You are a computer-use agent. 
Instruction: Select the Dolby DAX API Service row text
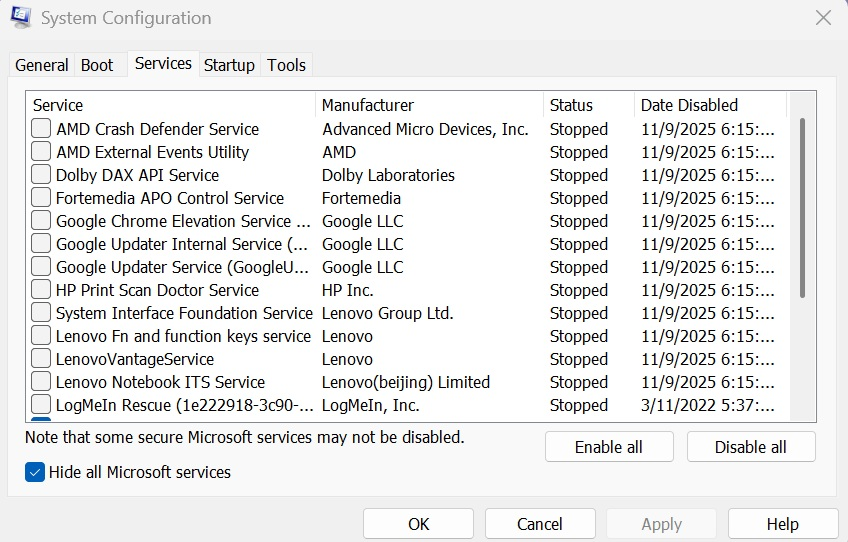(x=137, y=175)
